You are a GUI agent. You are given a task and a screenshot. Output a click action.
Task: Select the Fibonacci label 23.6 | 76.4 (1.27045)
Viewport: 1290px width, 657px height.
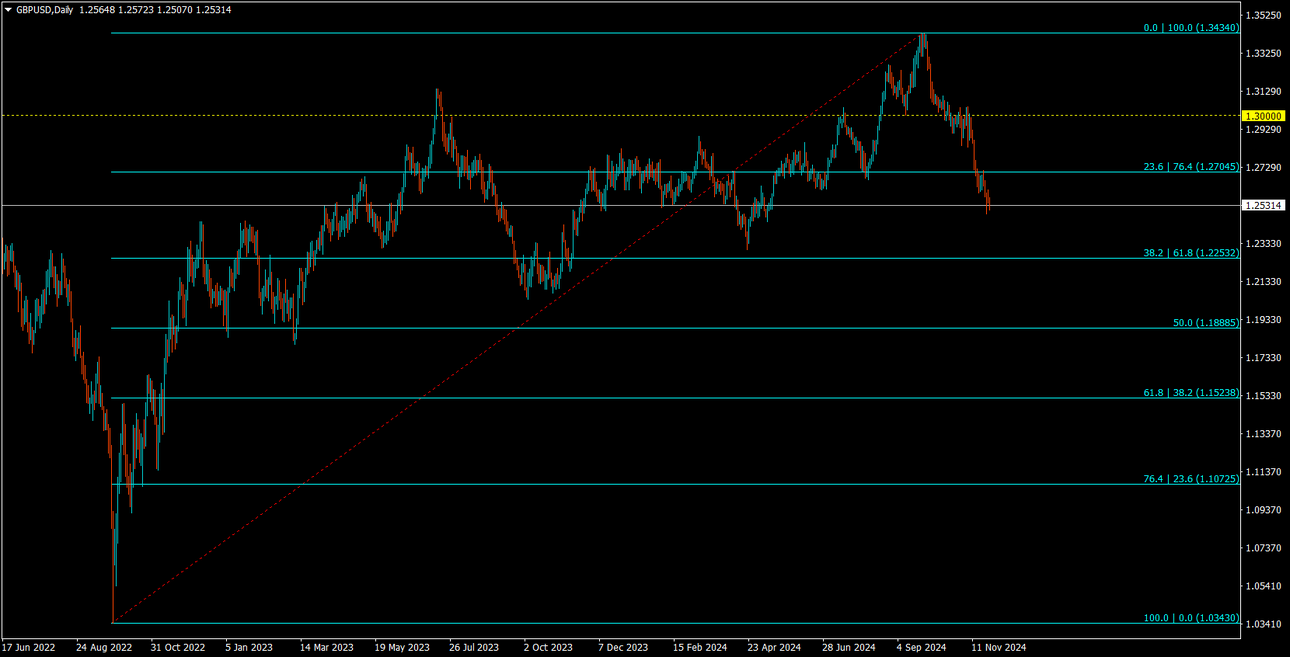[x=1192, y=167]
